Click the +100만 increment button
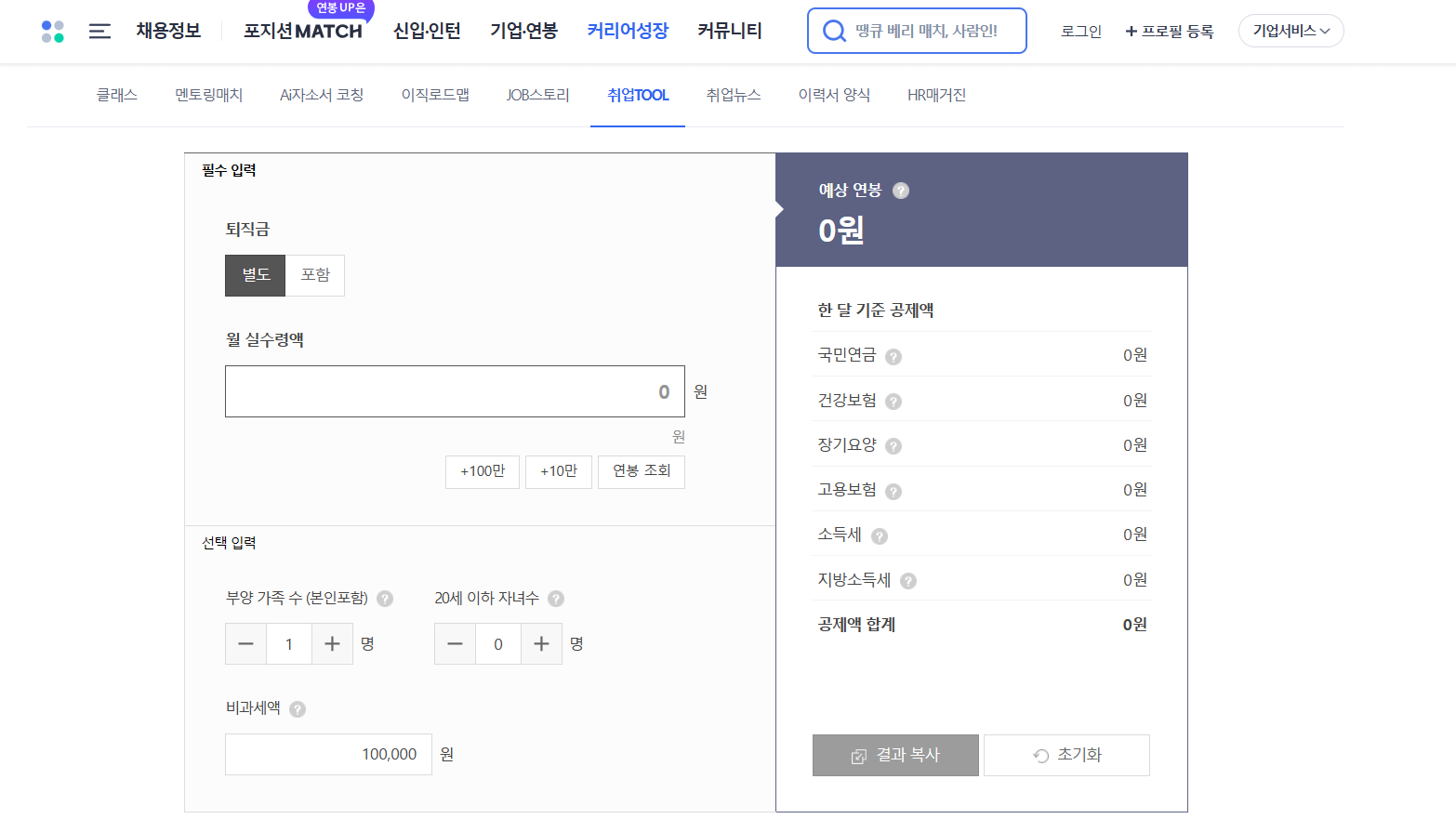The width and height of the screenshot is (1456, 819). [482, 471]
